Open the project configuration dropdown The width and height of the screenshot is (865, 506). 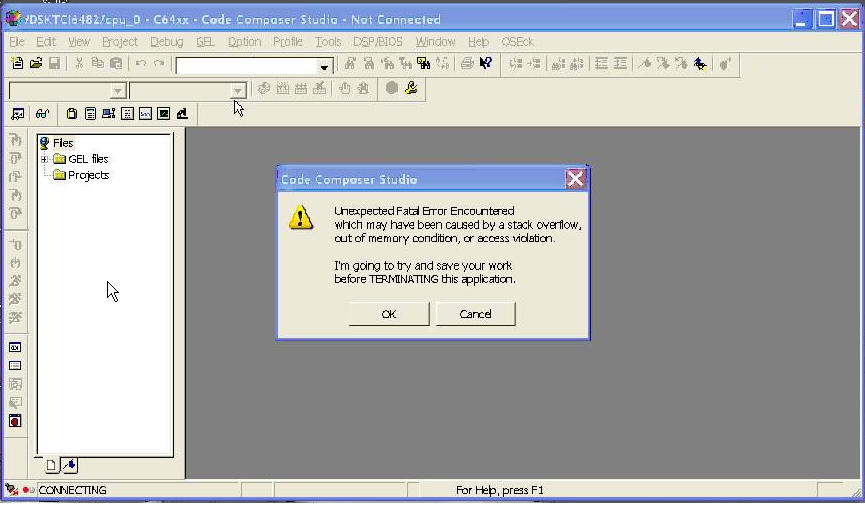point(238,90)
